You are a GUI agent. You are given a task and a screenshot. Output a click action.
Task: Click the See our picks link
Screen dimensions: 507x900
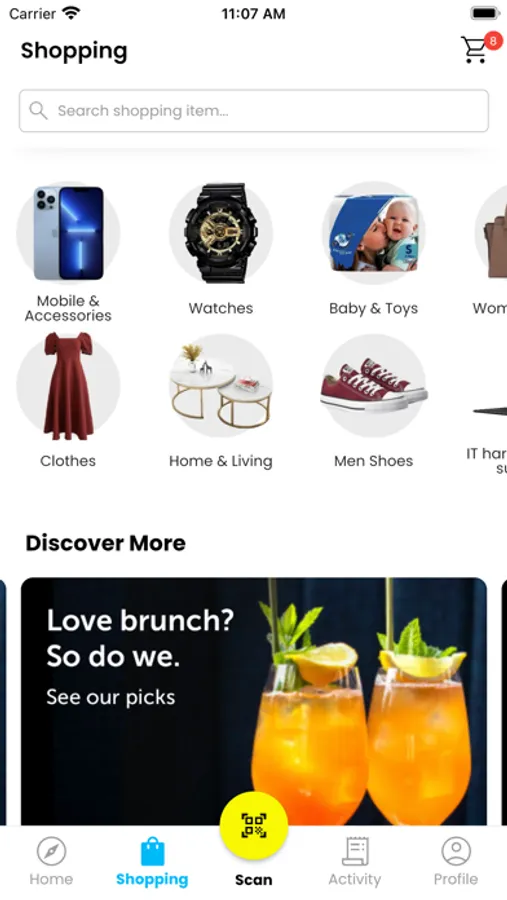tap(110, 697)
